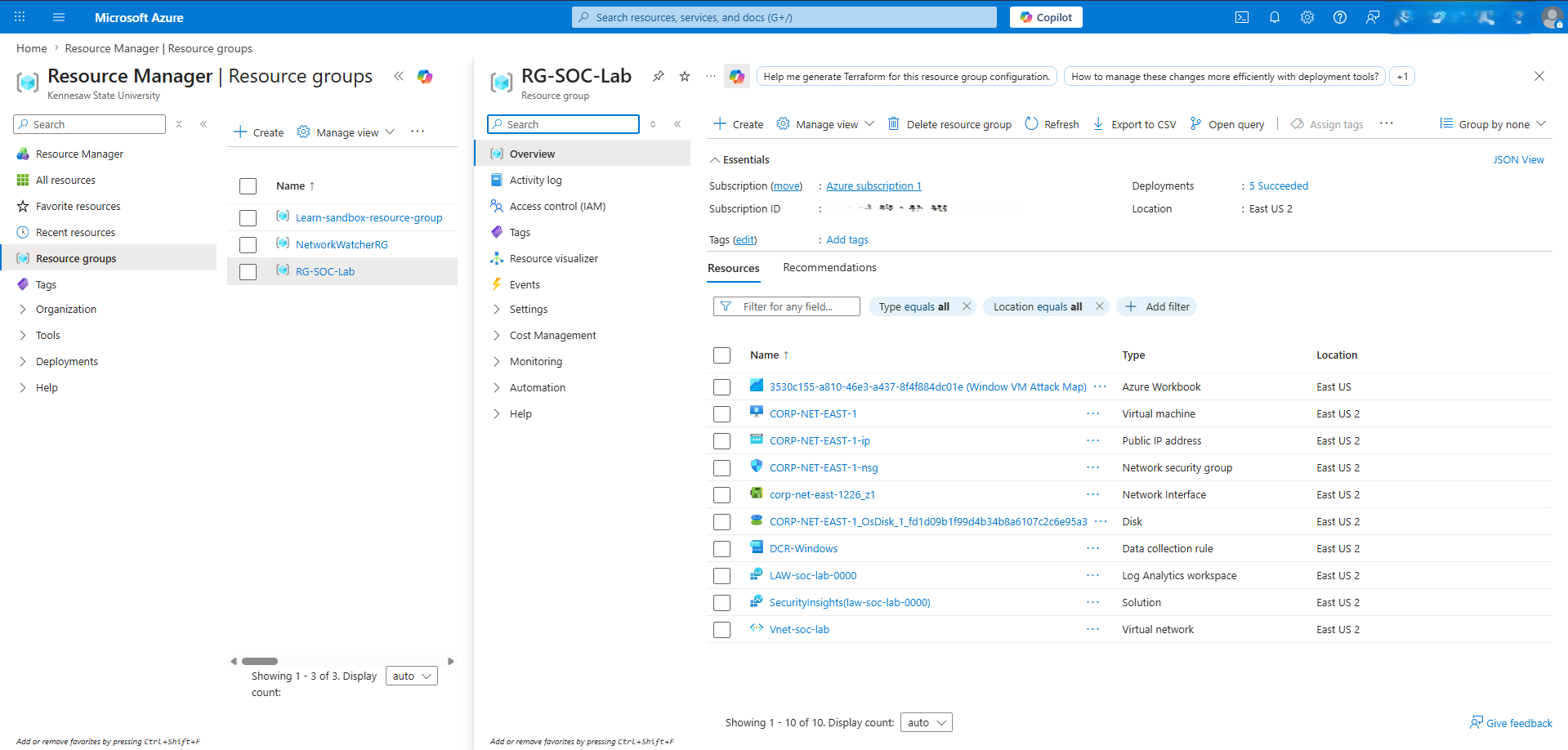Image resolution: width=1568 pixels, height=750 pixels.
Task: Click the Delete resource group trash icon
Action: [x=894, y=123]
